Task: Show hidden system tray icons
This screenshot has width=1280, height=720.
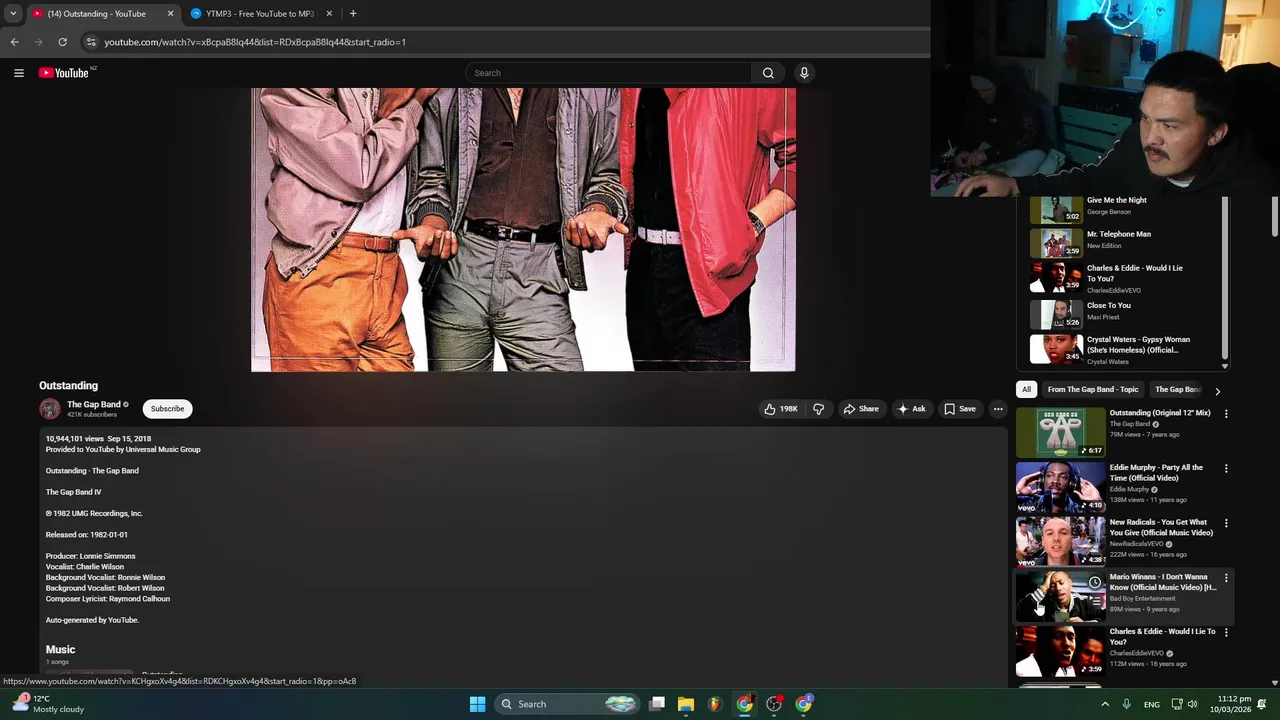Action: point(1105,704)
